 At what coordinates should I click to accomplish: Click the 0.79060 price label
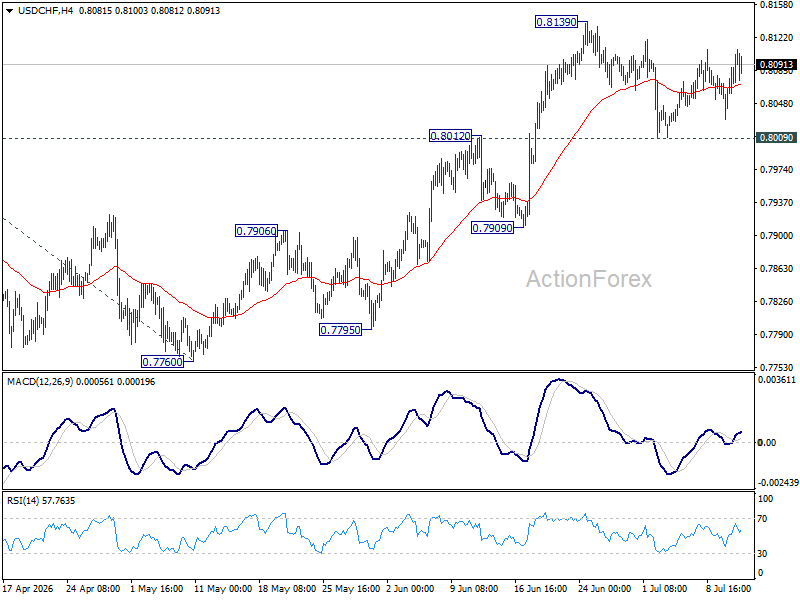(x=256, y=231)
